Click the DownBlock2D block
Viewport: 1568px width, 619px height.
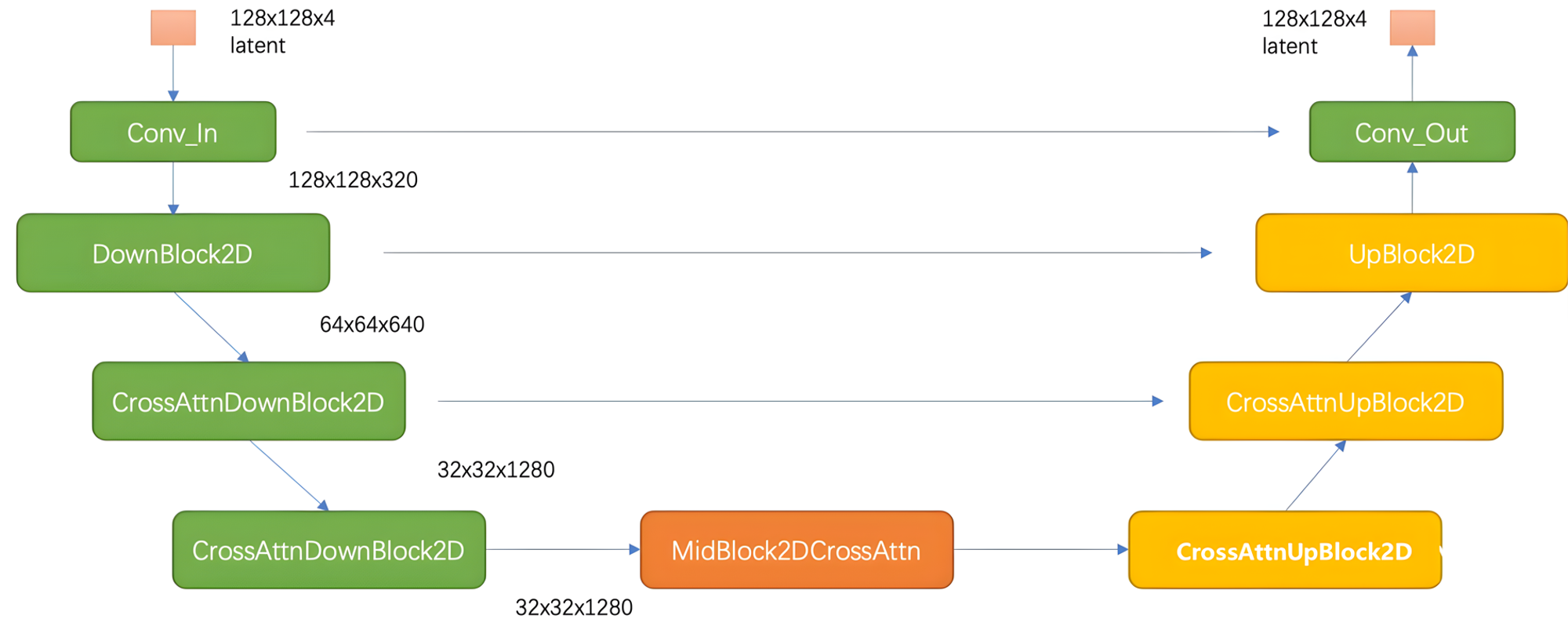tap(172, 253)
